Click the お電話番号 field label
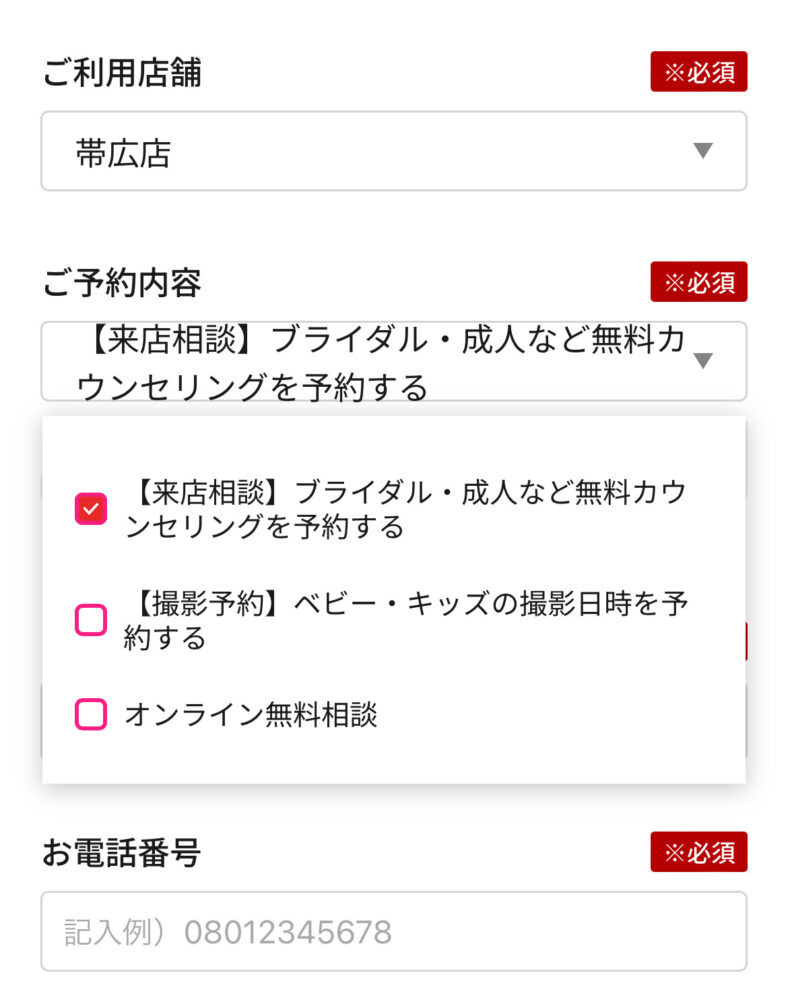 [121, 853]
